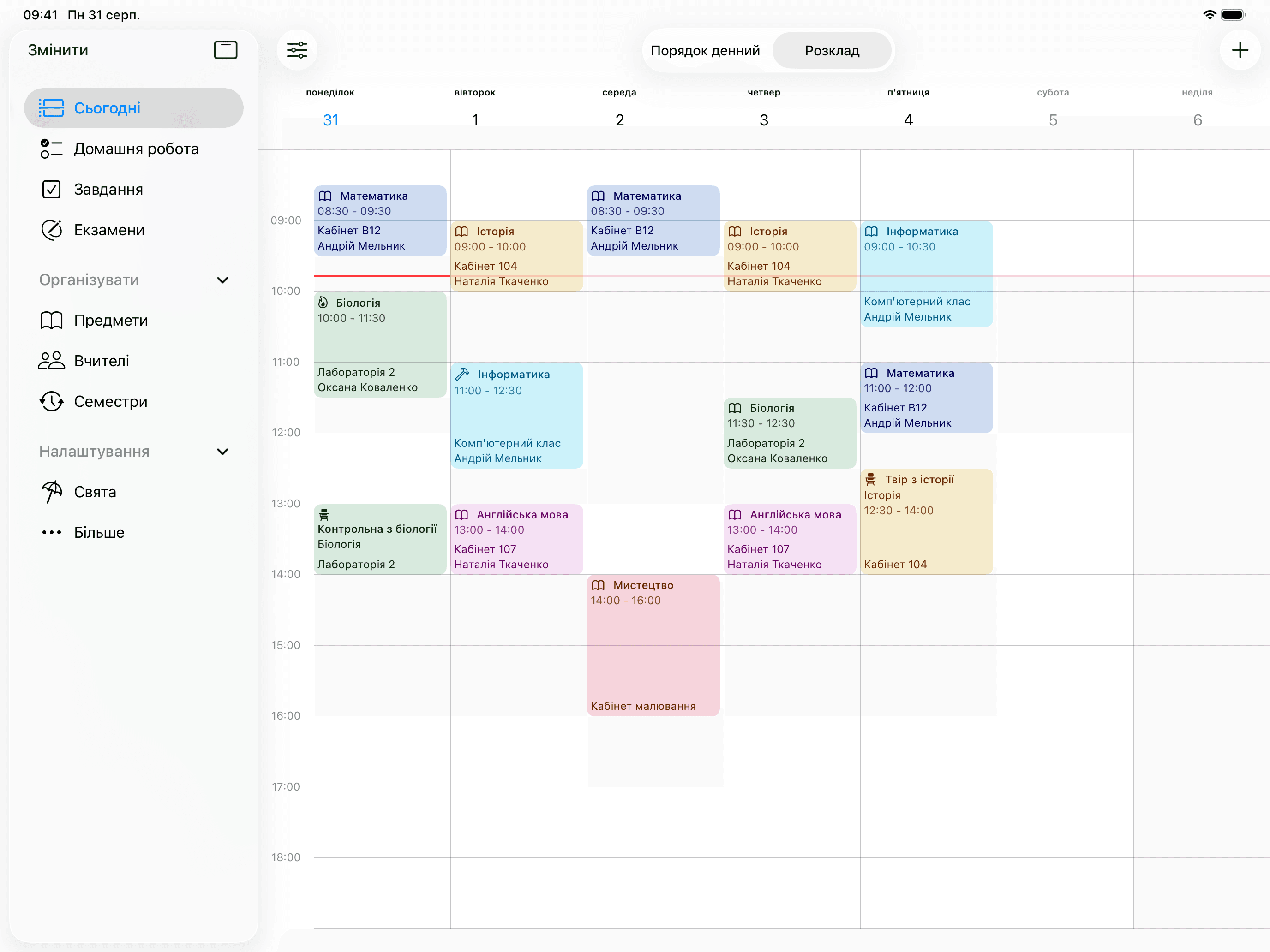Click the Більше ellipsis icon
1270x952 pixels.
coord(51,533)
